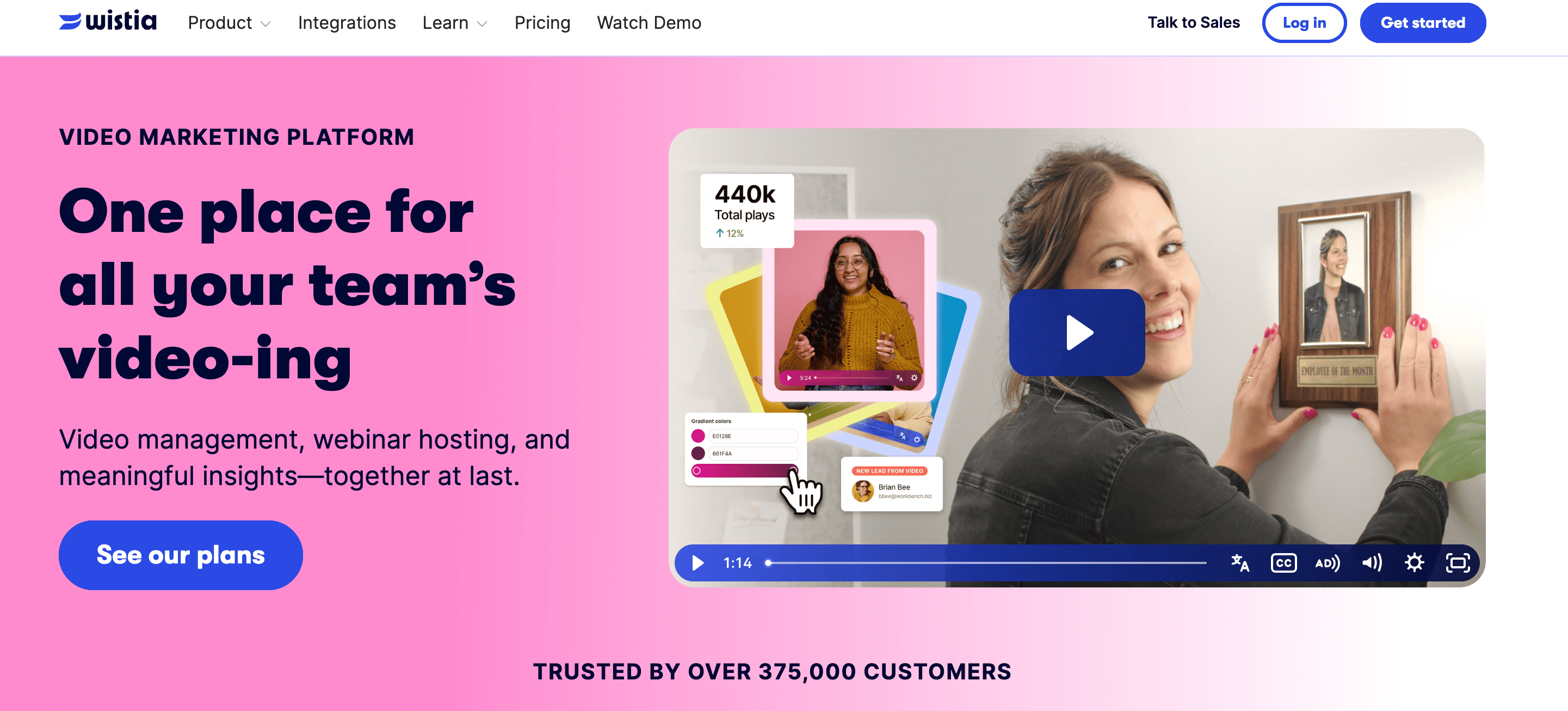Click the Log in button
Viewport: 1568px width, 711px height.
pyautogui.click(x=1303, y=23)
